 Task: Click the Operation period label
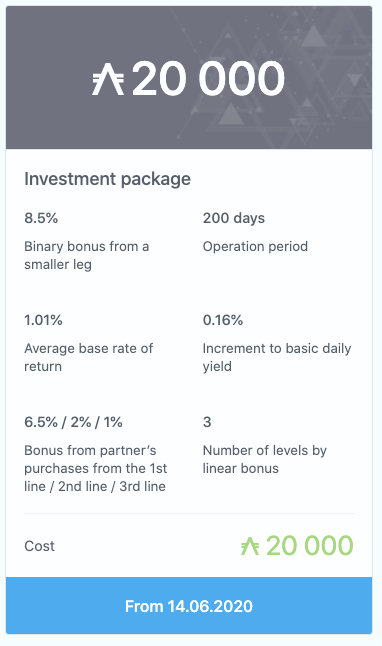tap(255, 246)
